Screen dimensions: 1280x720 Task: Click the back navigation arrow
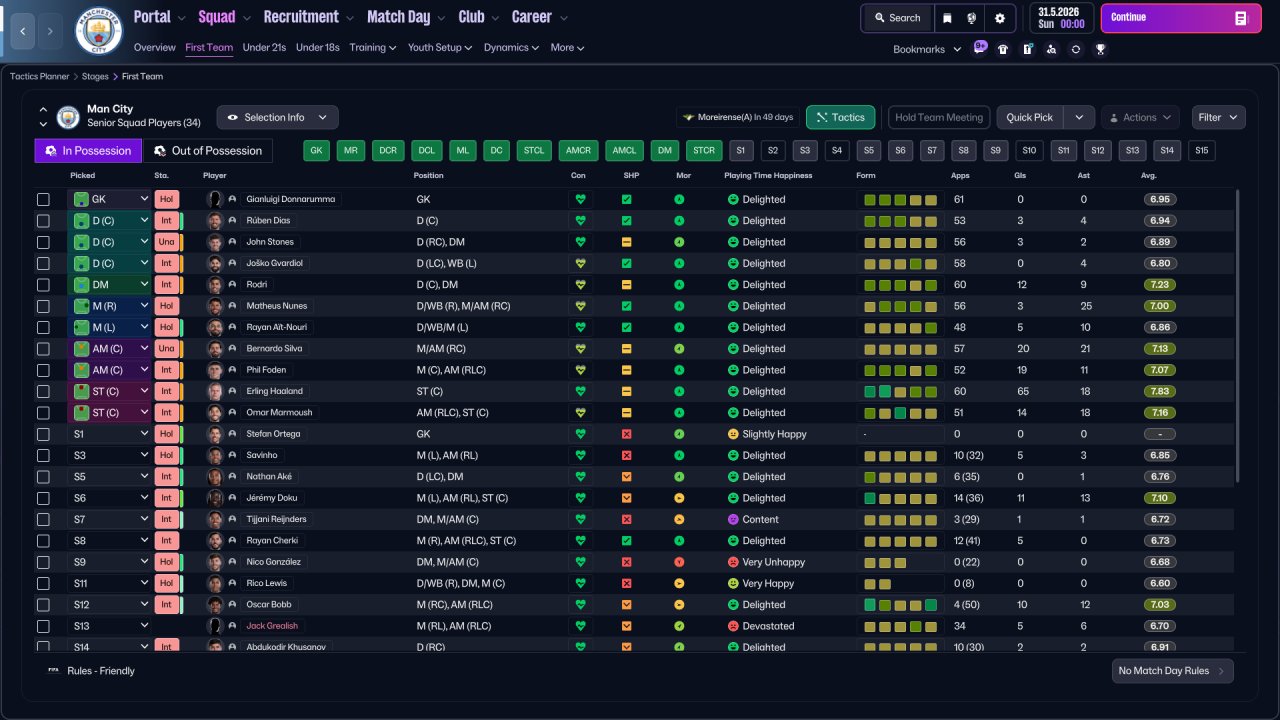[21, 31]
